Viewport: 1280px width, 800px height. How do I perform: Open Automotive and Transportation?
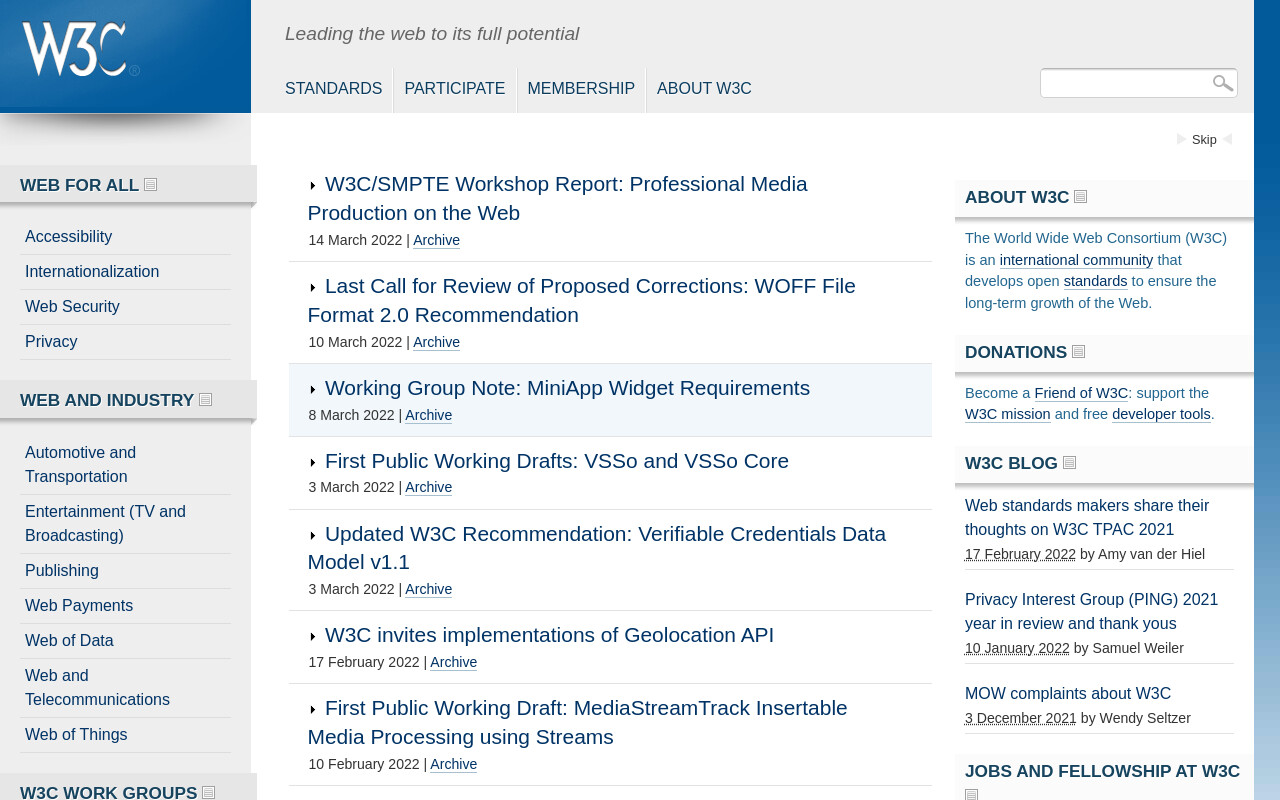point(80,465)
